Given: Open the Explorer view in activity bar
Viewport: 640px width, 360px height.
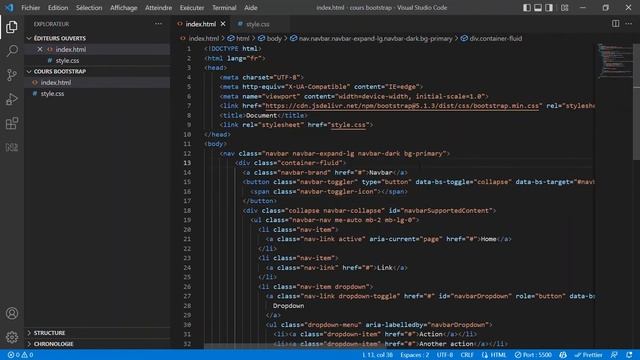Looking at the screenshot, I should coord(12,27).
